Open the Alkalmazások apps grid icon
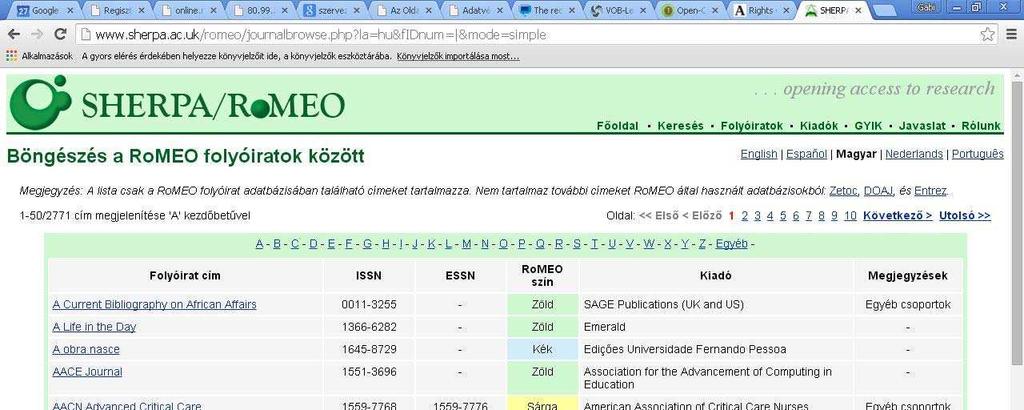Viewport: 1024px width, 410px height. (x=11, y=56)
